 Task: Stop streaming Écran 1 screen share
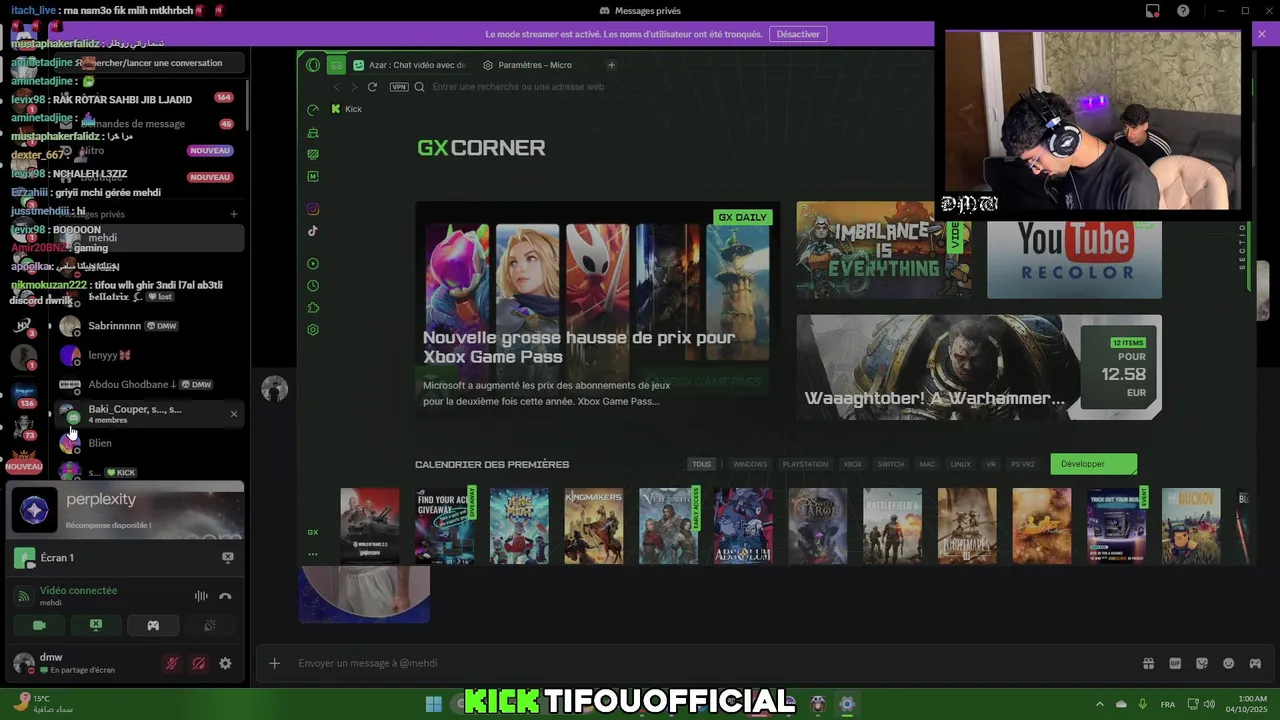coord(228,558)
